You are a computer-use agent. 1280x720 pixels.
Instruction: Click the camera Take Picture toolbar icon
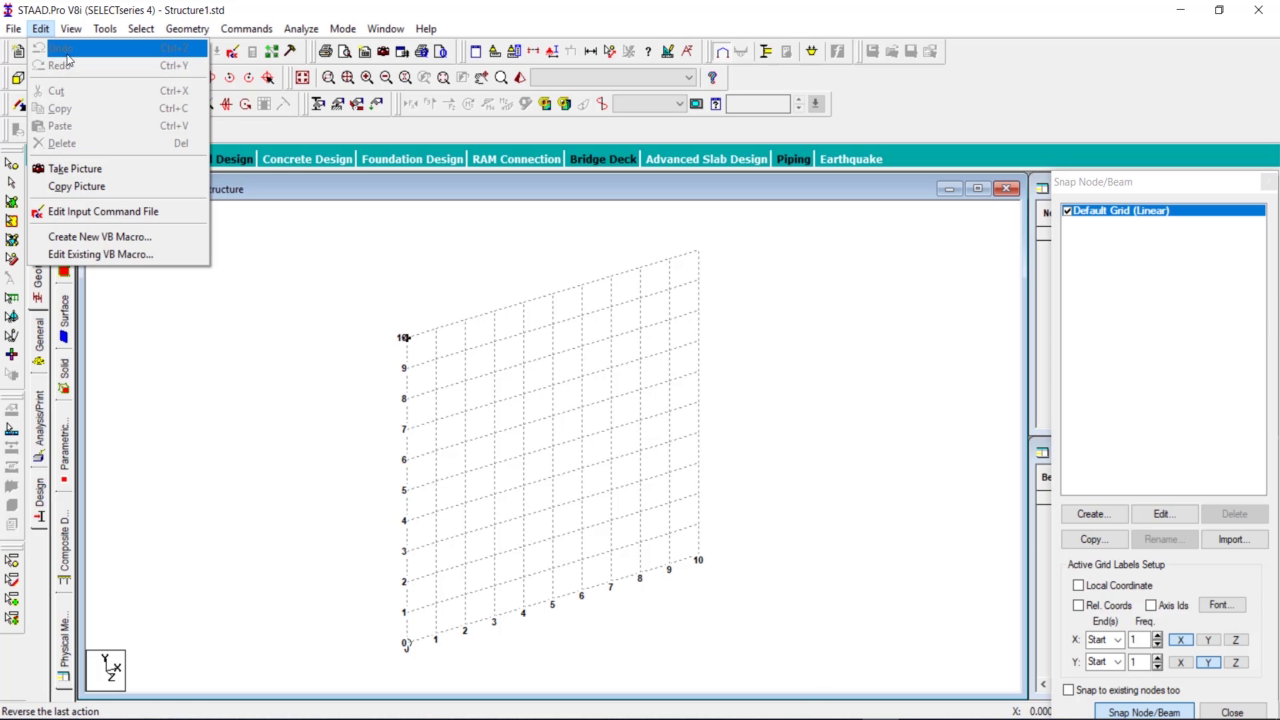pos(383,51)
